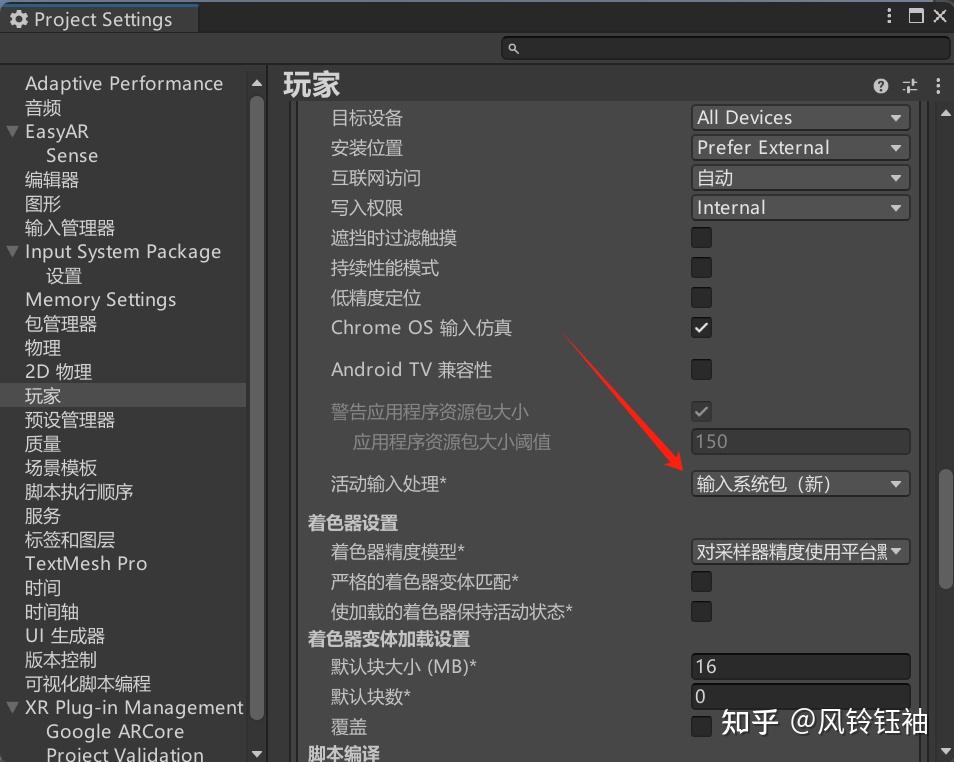Collapse the Input System Package section

tap(10, 251)
